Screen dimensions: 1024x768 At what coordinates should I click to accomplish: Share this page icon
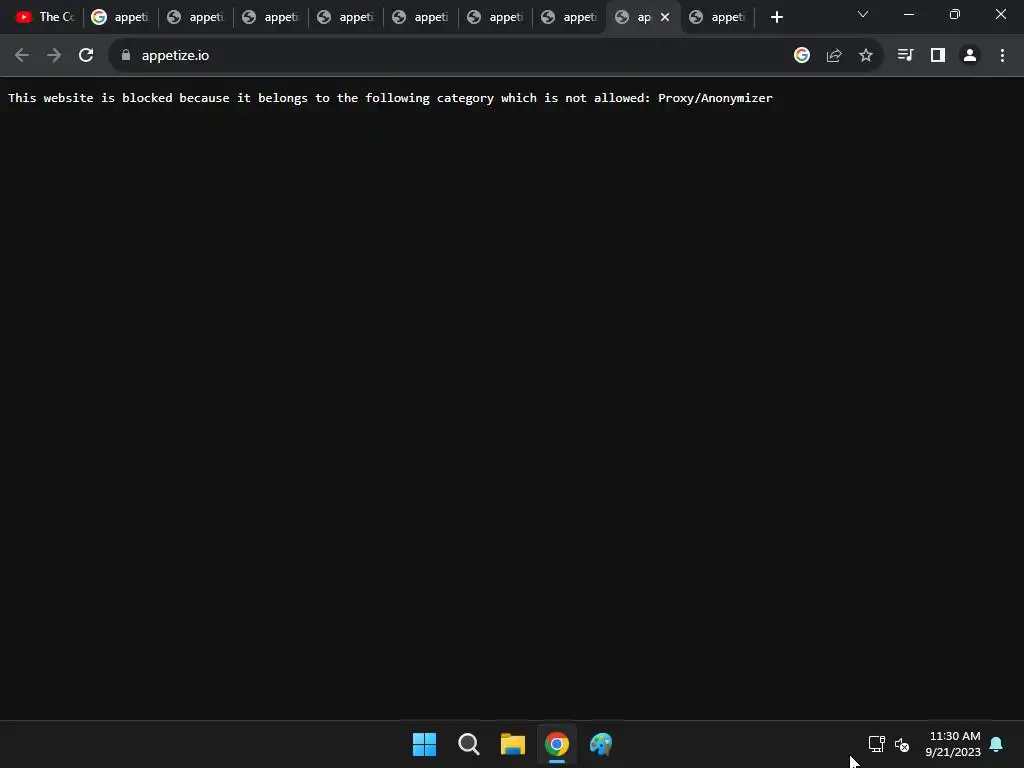(x=834, y=56)
